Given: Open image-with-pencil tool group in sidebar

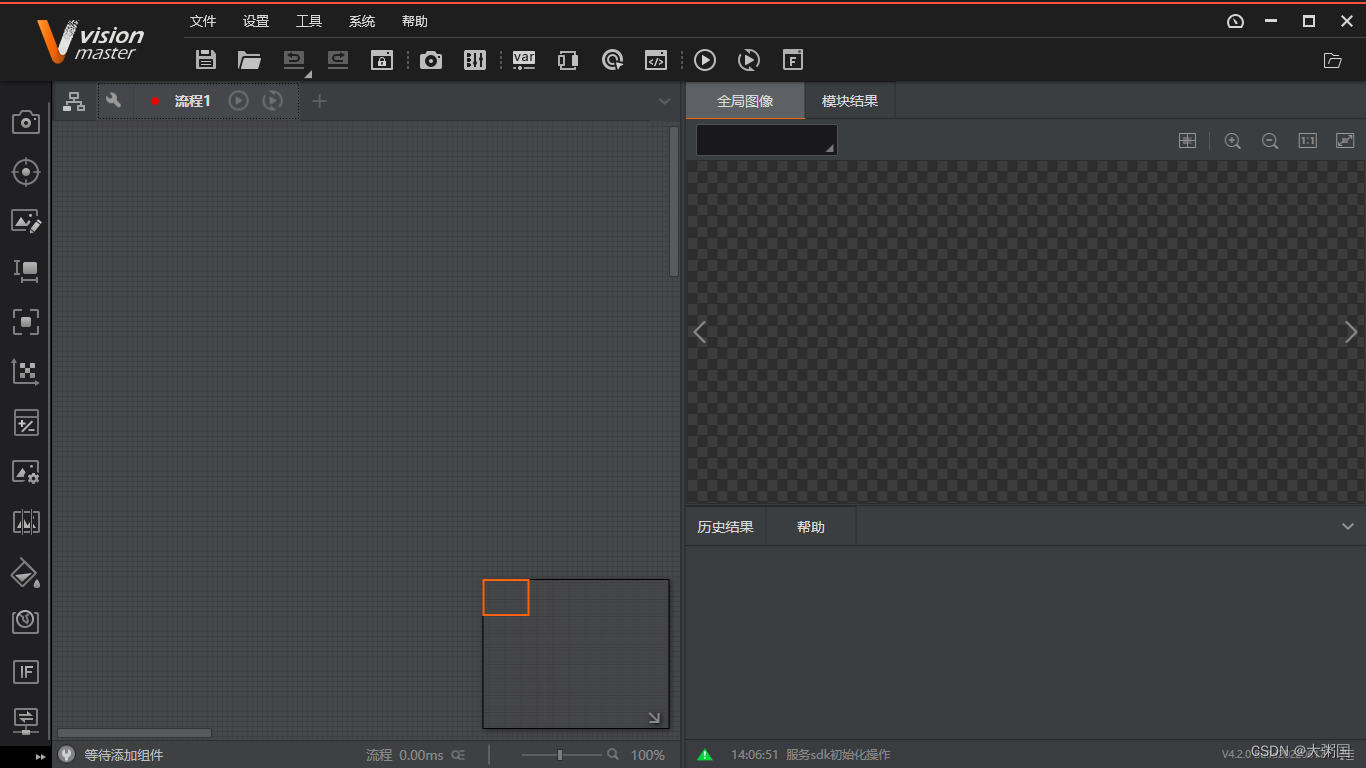Looking at the screenshot, I should coord(25,221).
